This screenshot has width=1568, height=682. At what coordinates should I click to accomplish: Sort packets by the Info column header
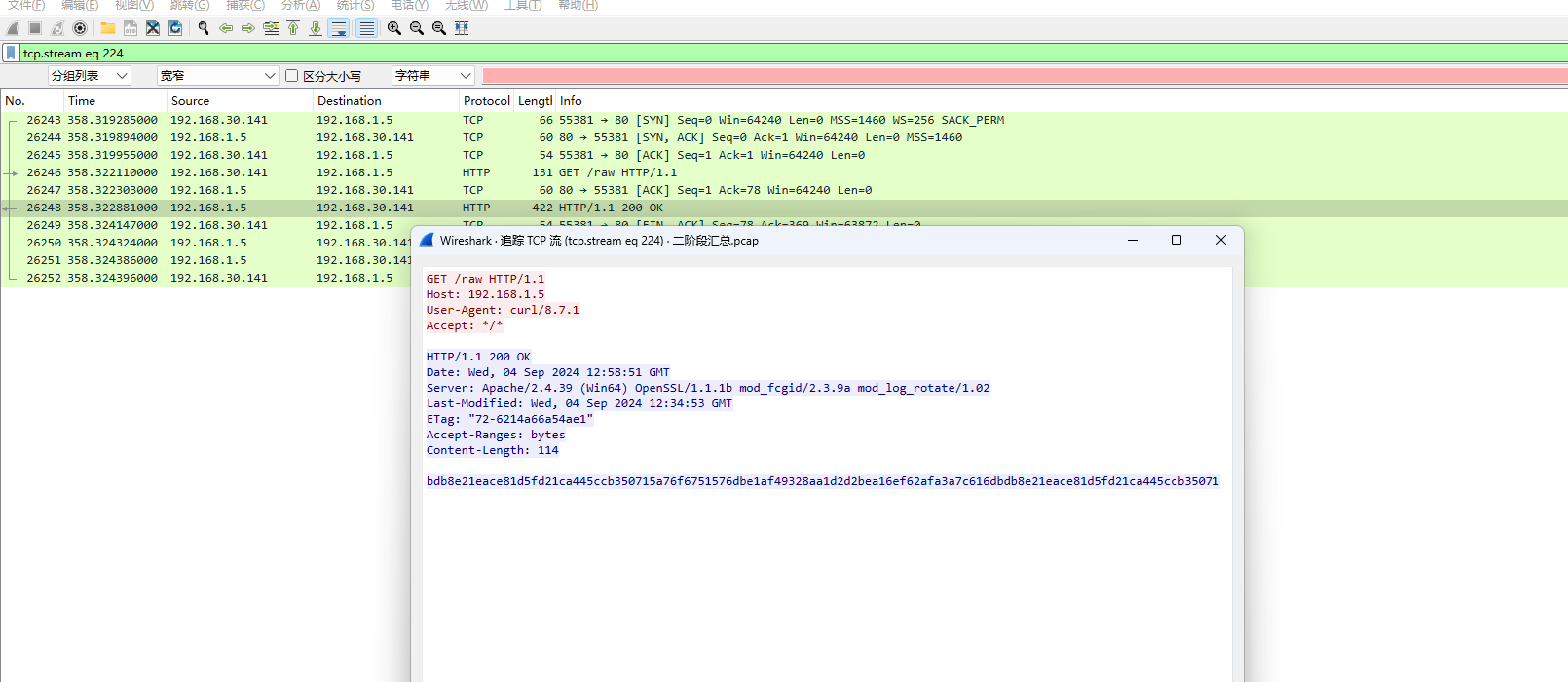tap(1061, 101)
